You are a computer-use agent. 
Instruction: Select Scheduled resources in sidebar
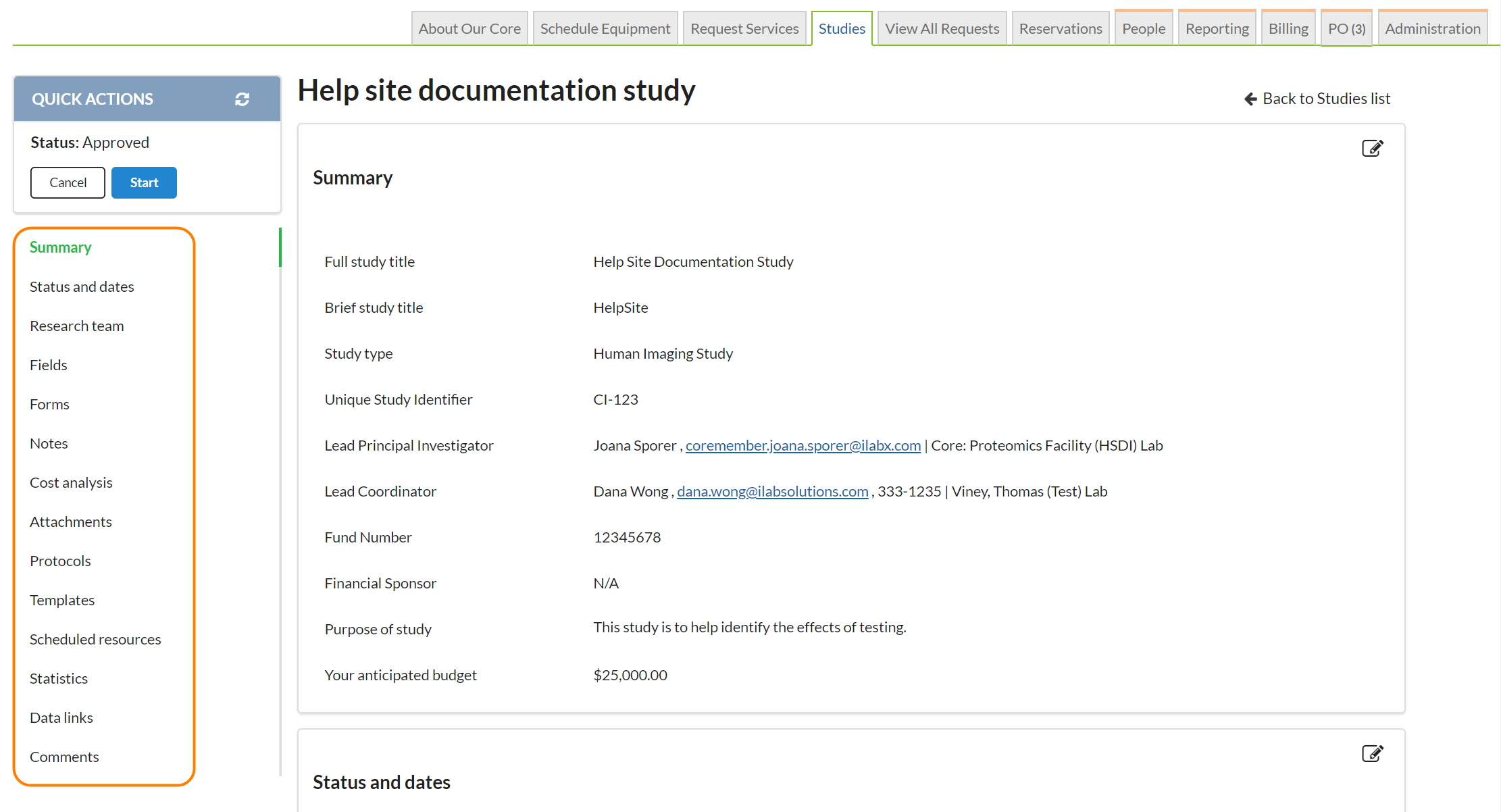95,640
